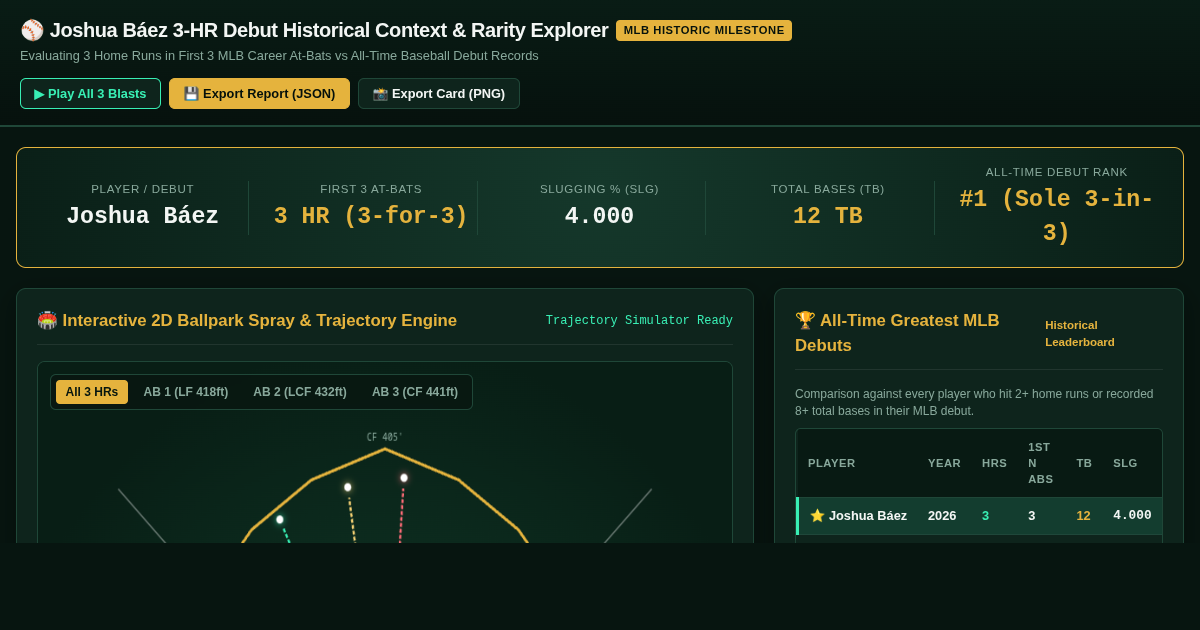1200x630 pixels.
Task: Click the 4.000 SLG cell in leaderboard row
Action: pyautogui.click(x=1132, y=516)
